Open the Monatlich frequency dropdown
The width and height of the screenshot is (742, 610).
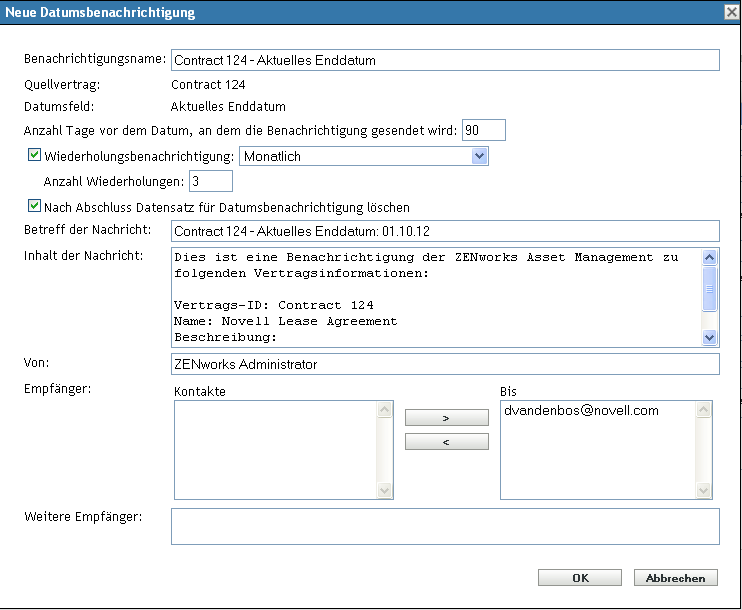tap(479, 156)
